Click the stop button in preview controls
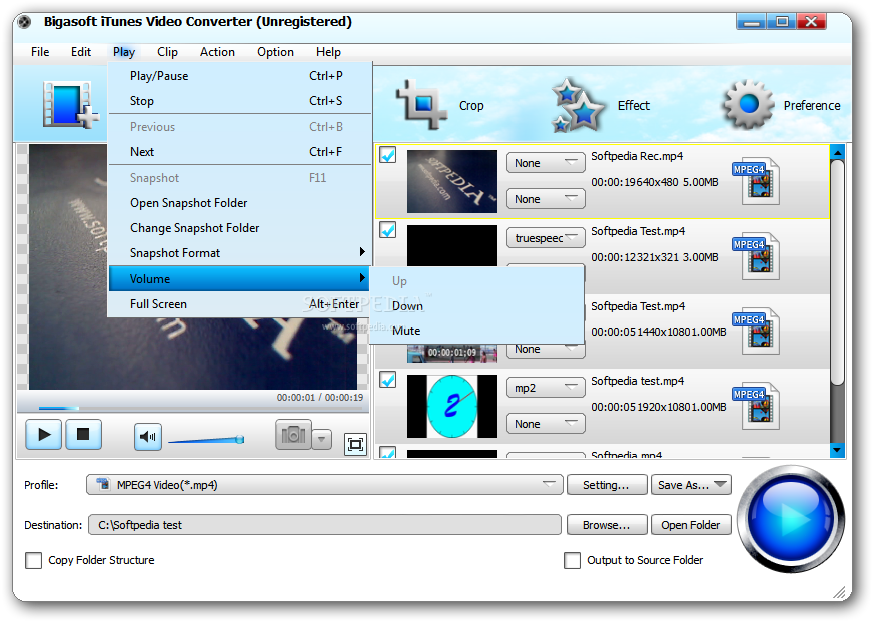The image size is (873, 622). pyautogui.click(x=84, y=434)
